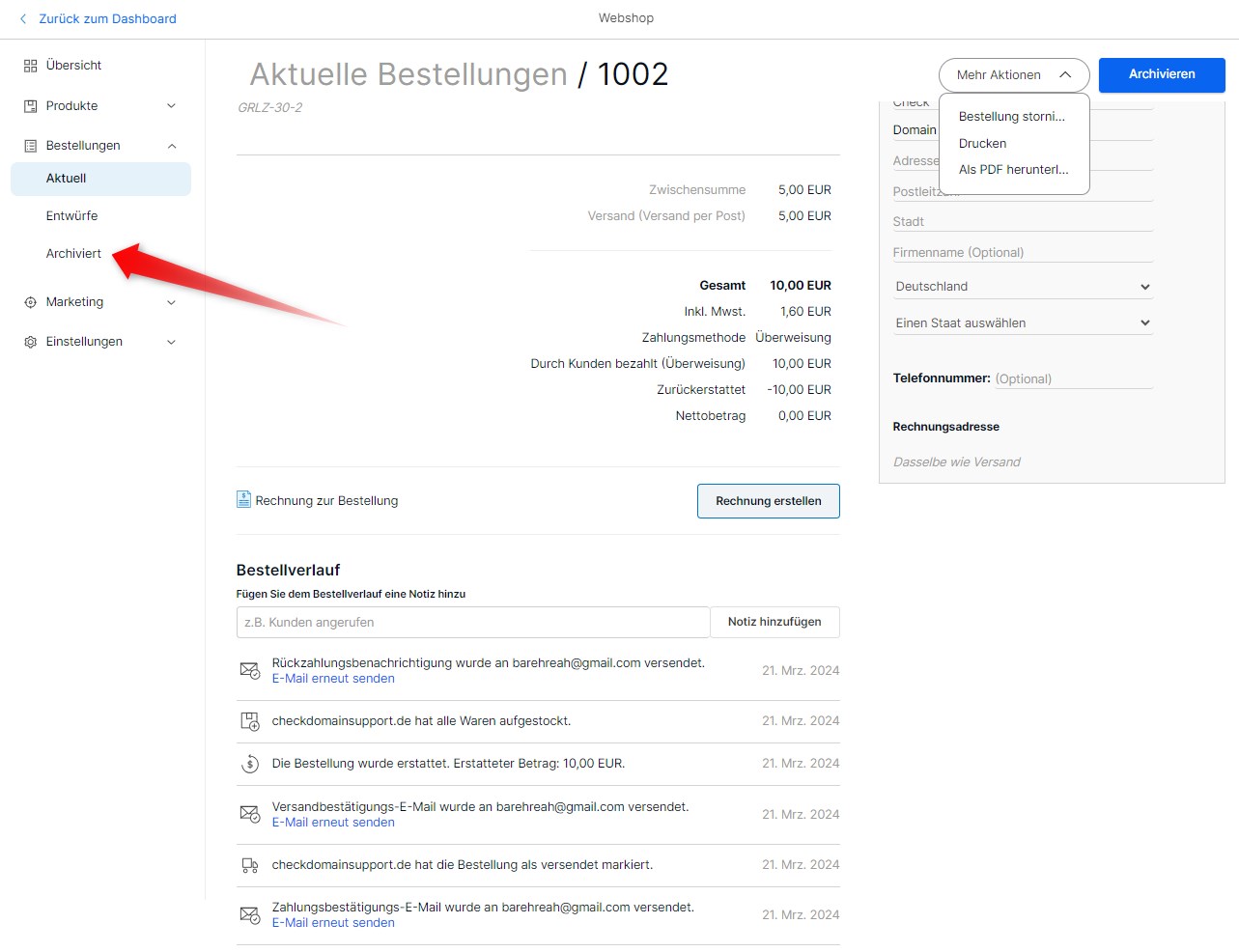1239x952 pixels.
Task: Click the Archivieren button
Action: 1161,74
